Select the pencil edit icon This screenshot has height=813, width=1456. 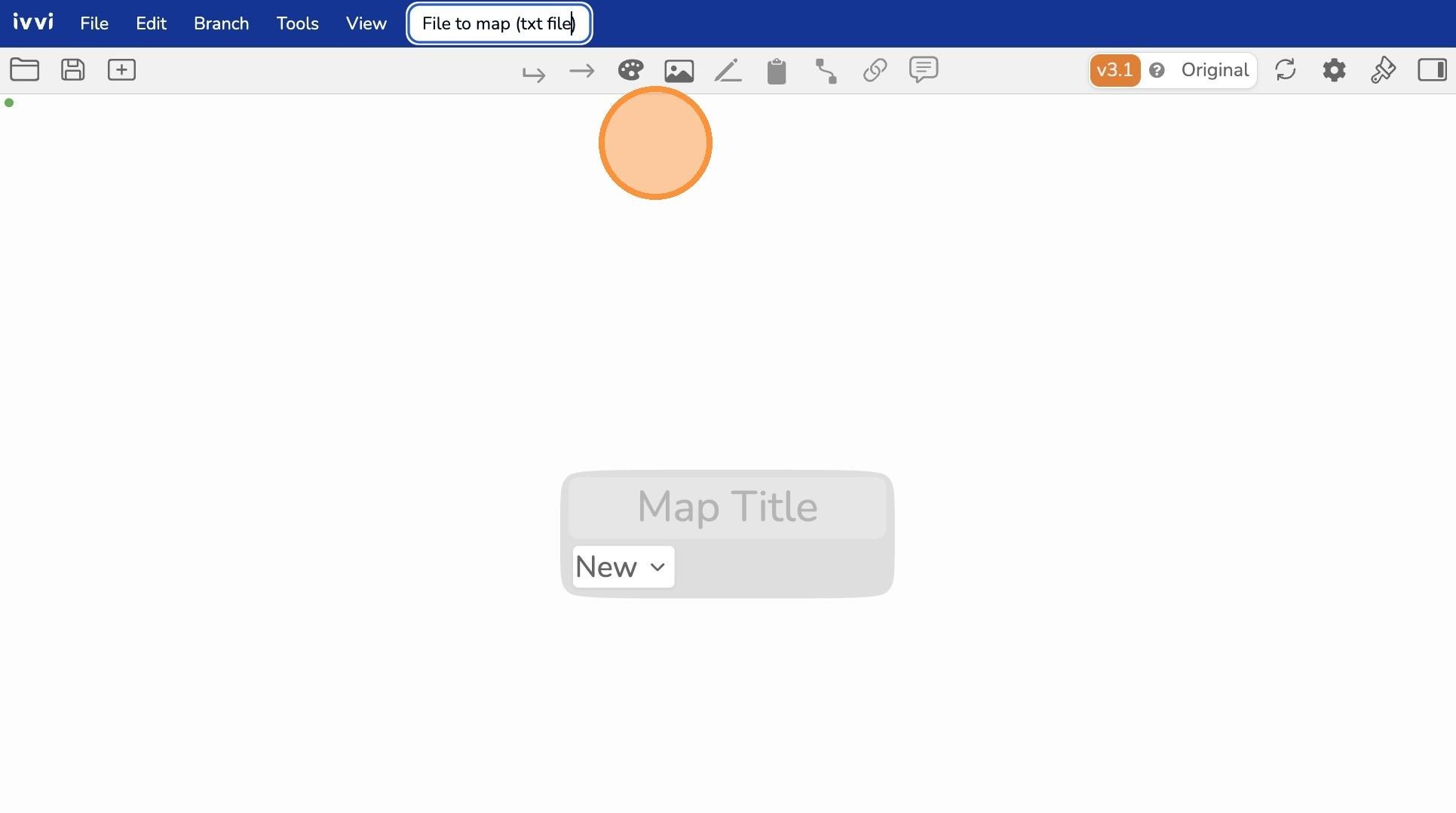tap(728, 71)
